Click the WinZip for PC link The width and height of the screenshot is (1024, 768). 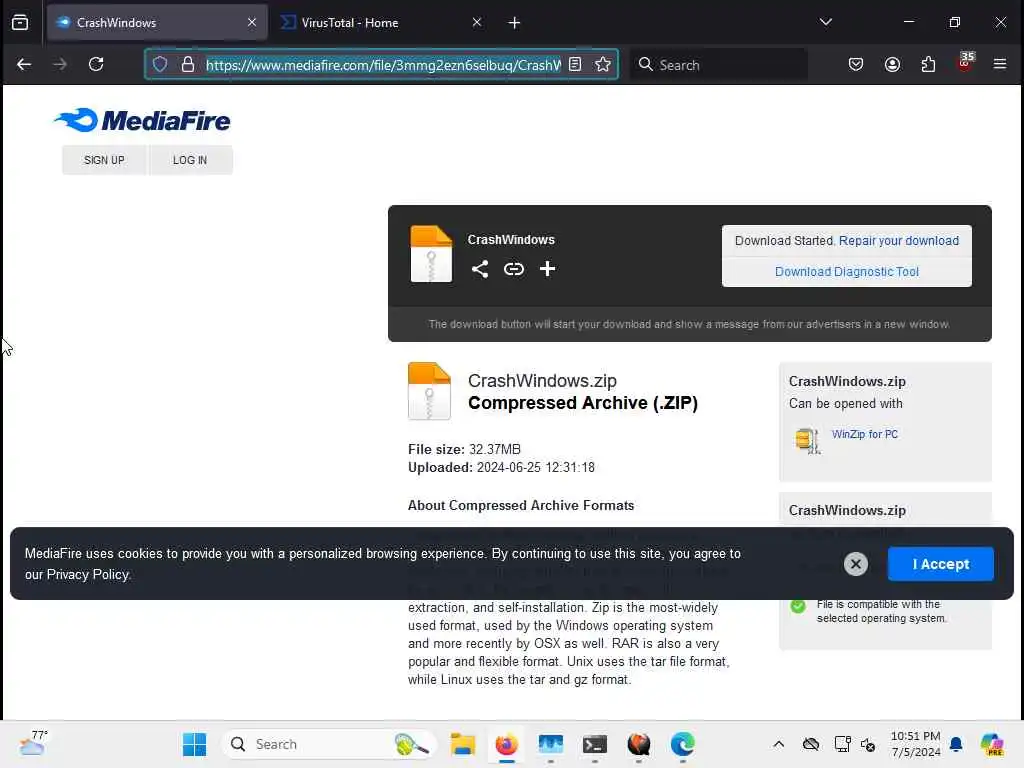865,434
